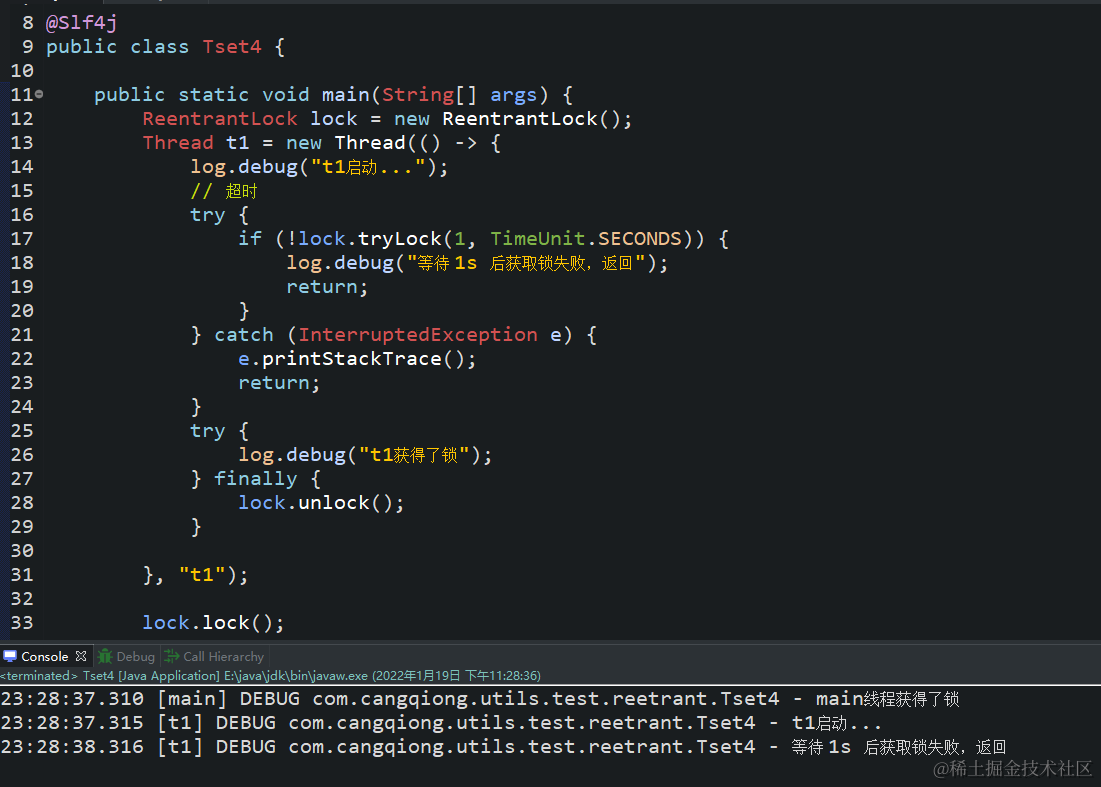The height and width of the screenshot is (787, 1101).
Task: Switch to the Console tab
Action: 44,656
